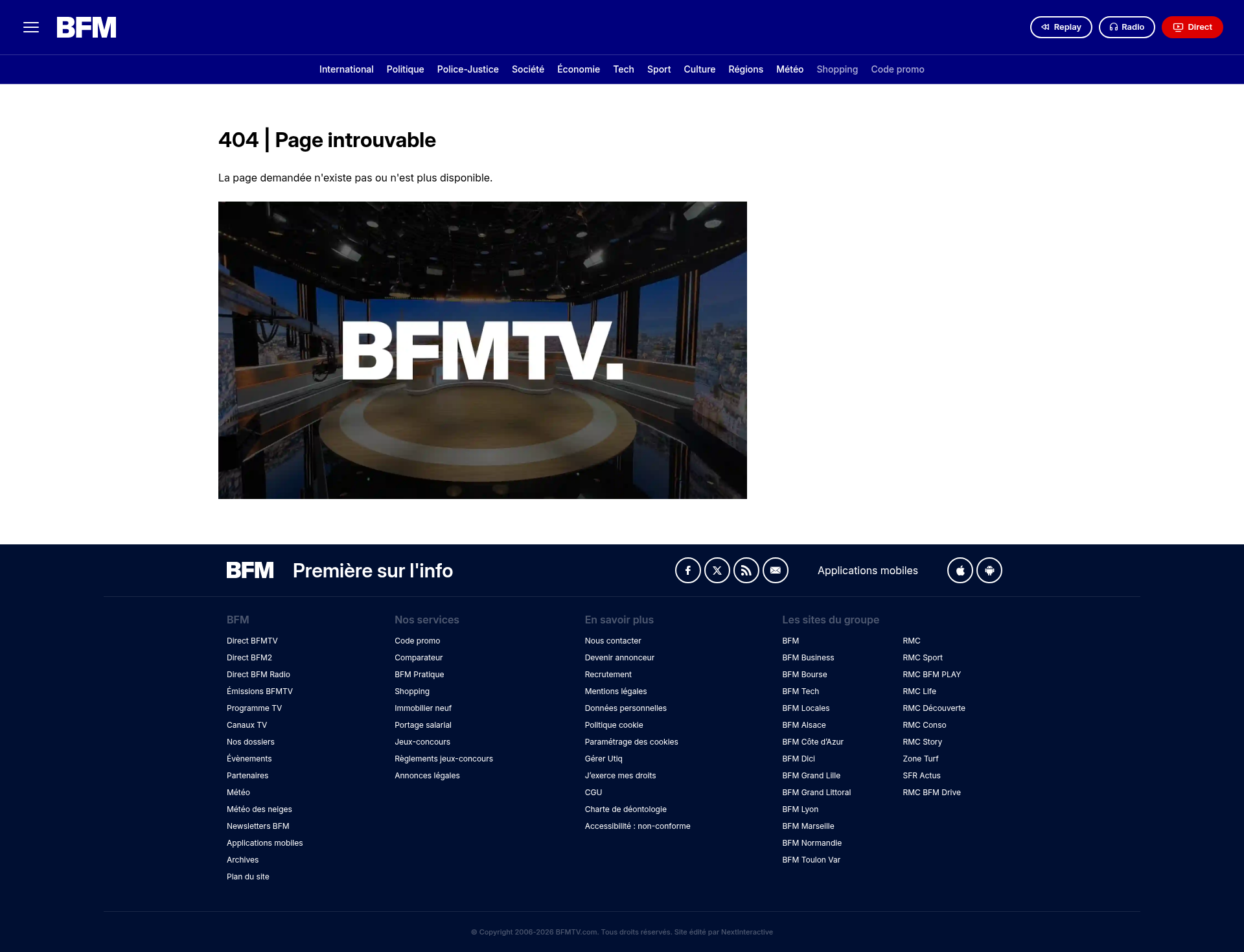
Task: Click the BFM logo in header
Action: point(87,27)
